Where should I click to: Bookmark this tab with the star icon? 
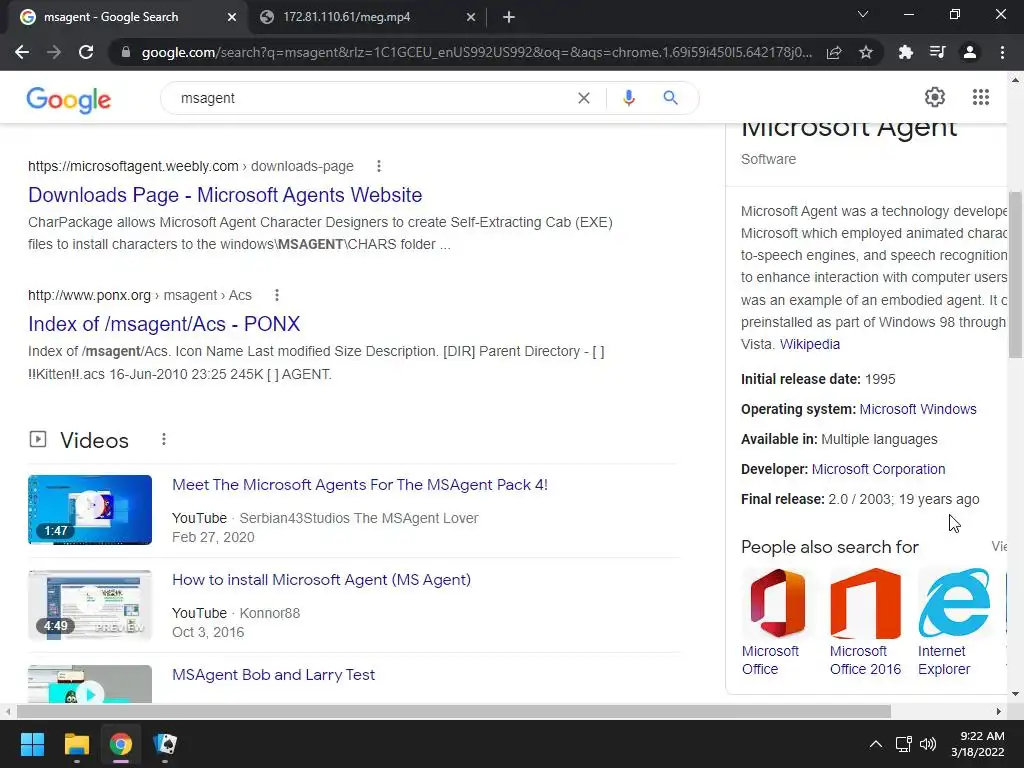pyautogui.click(x=866, y=52)
